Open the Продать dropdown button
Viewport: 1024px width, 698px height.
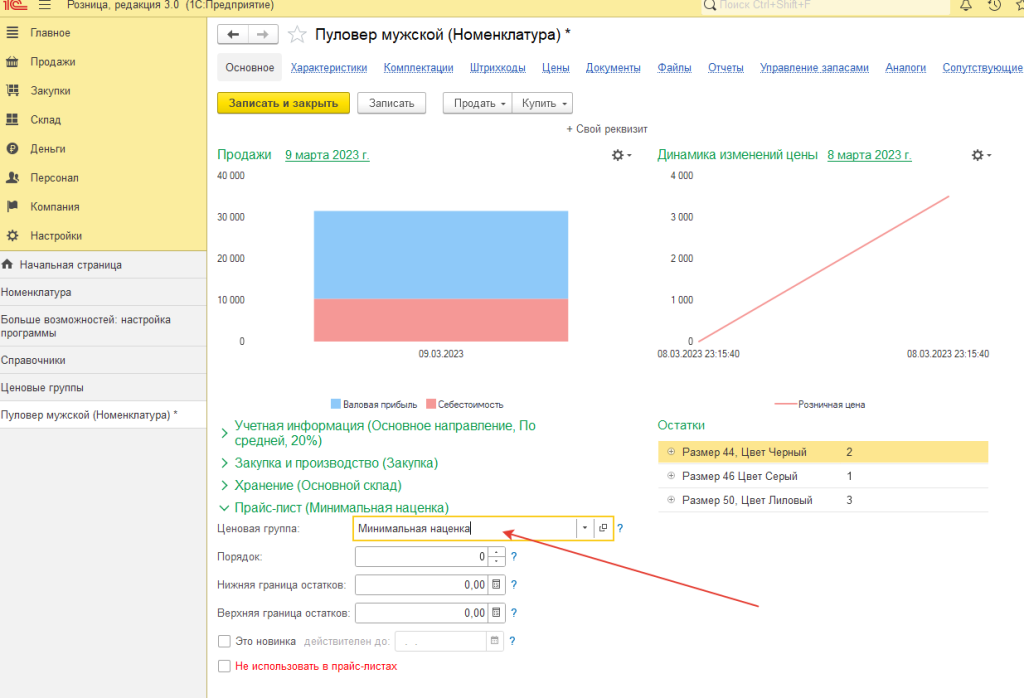(x=477, y=103)
